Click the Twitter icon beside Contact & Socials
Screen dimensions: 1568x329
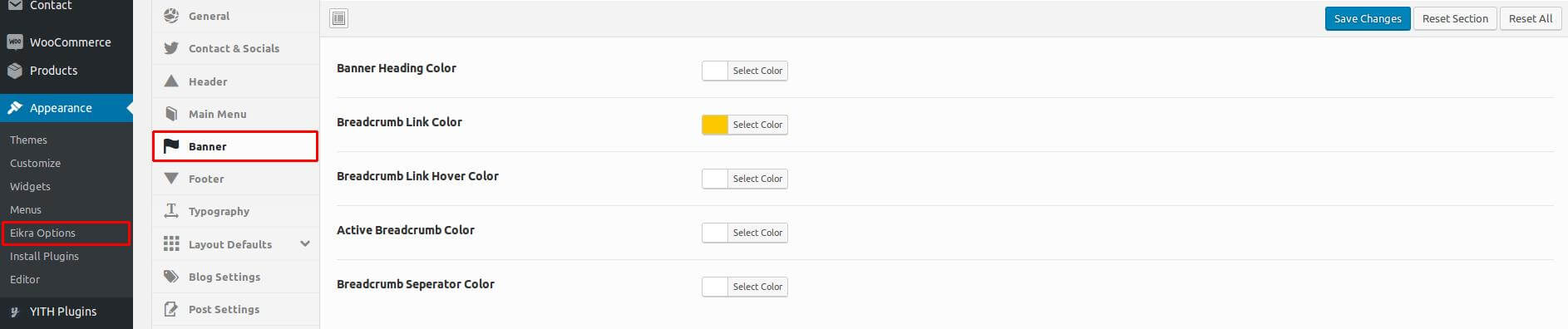coord(171,48)
